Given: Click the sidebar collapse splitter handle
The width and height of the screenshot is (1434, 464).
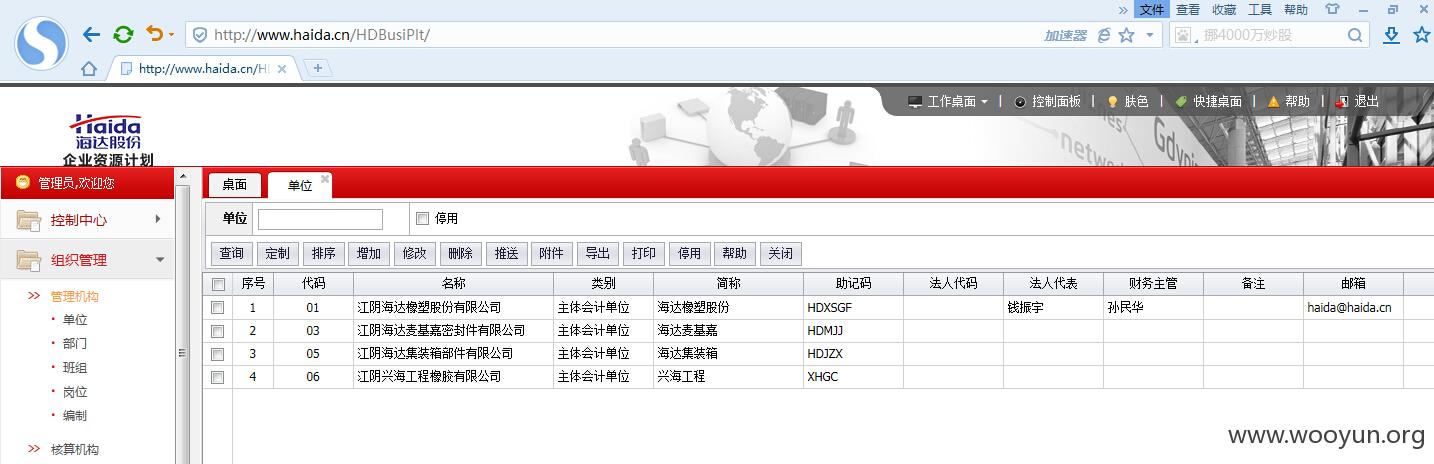Looking at the screenshot, I should (182, 352).
